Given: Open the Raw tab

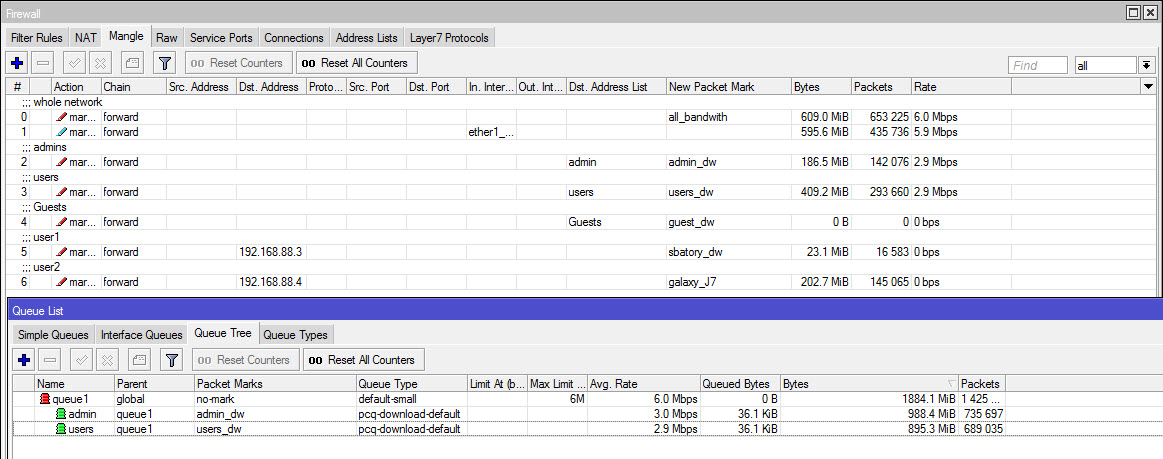Looking at the screenshot, I should pos(167,38).
